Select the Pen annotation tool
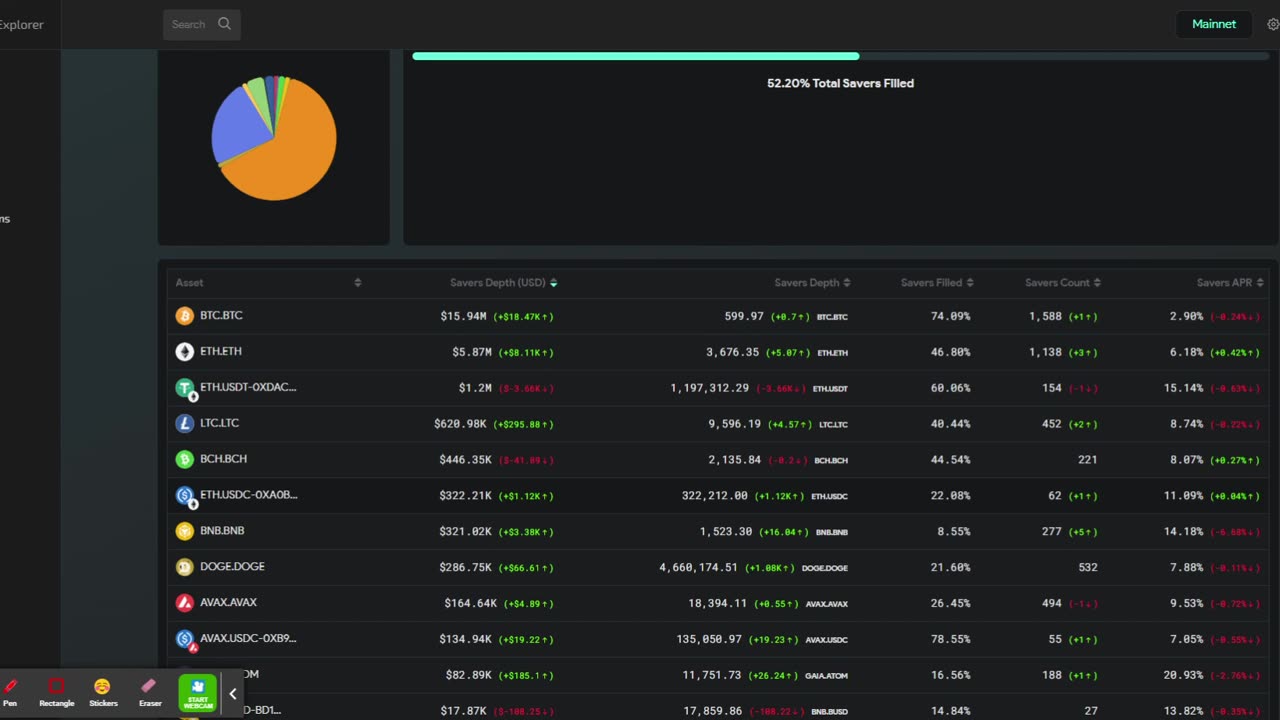1280x720 pixels. pyautogui.click(x=10, y=692)
